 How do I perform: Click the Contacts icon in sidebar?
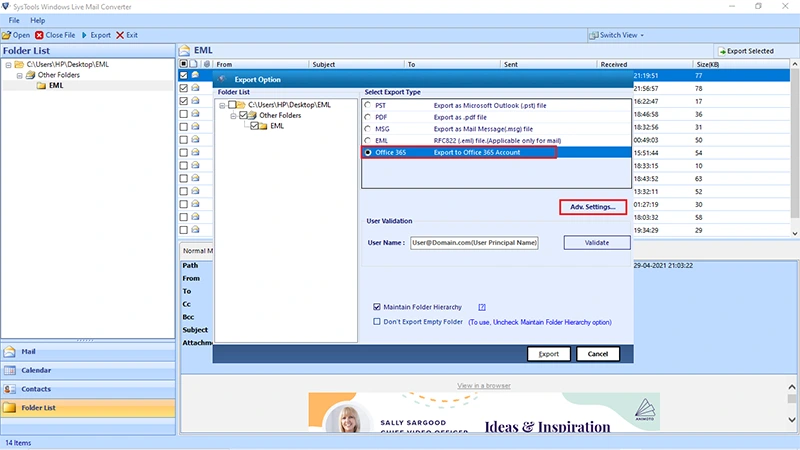point(9,389)
